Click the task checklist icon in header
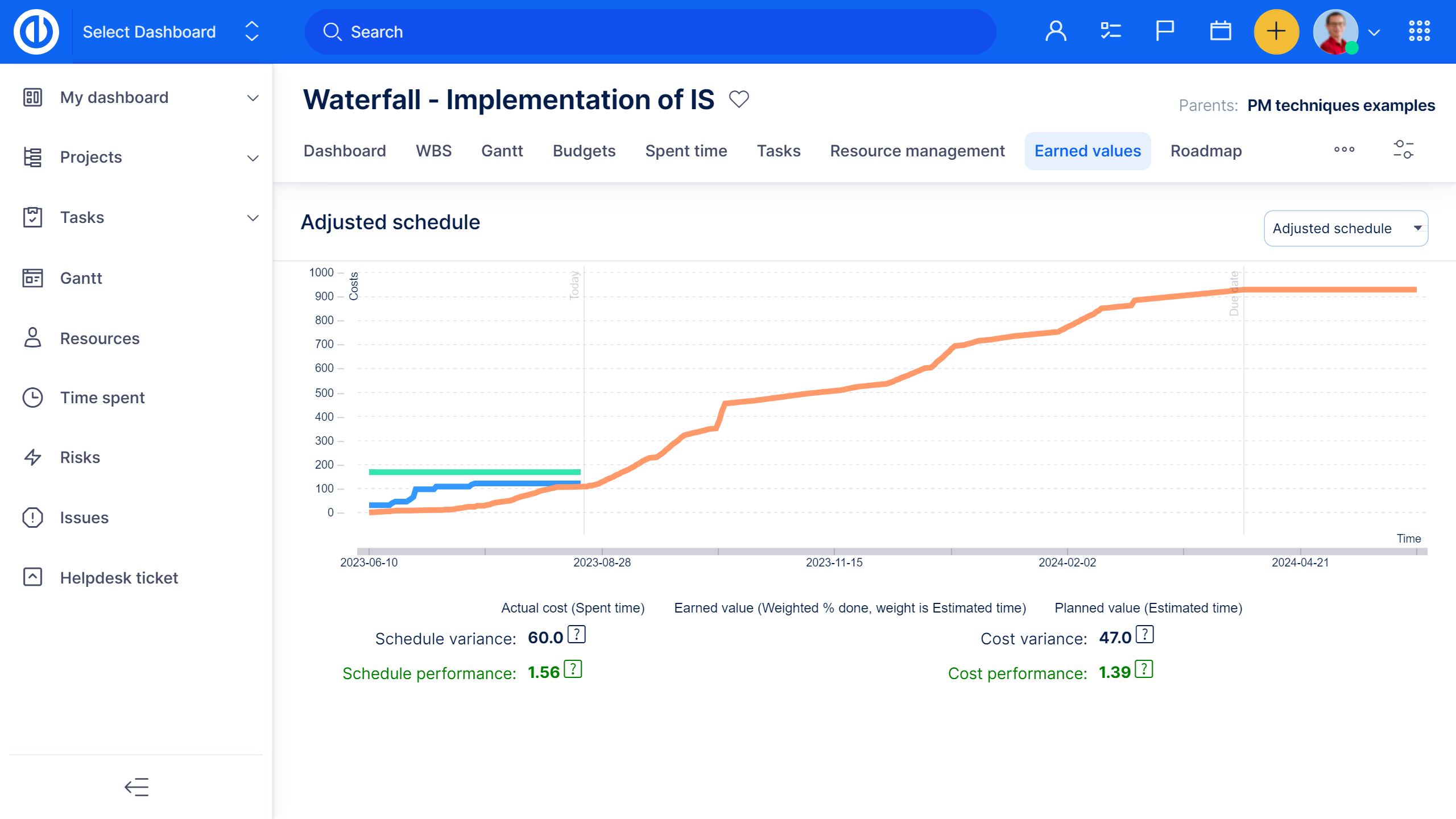1456x819 pixels. (x=1110, y=31)
